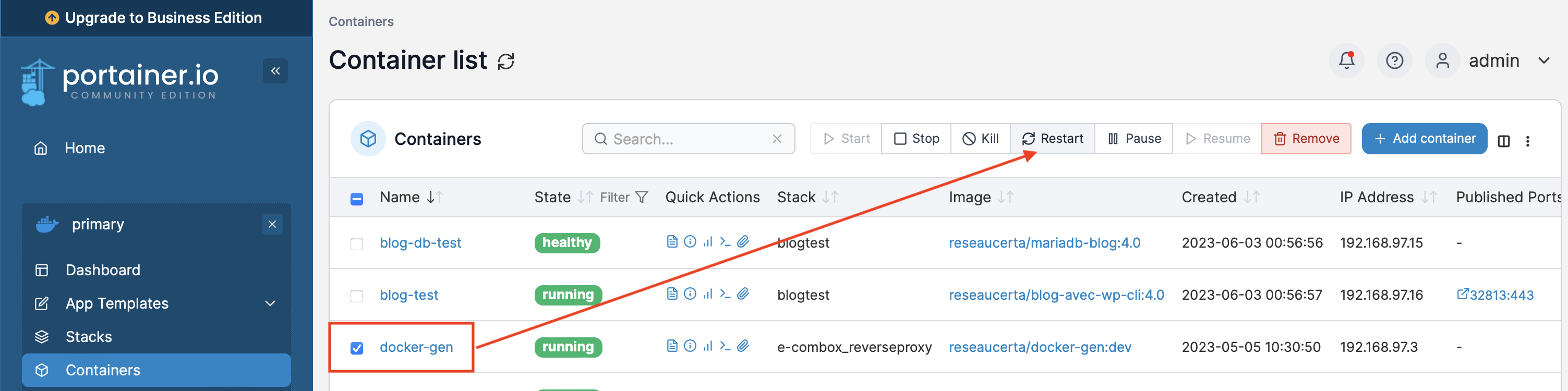Open image reseaucerta/mariadb-blog:4.0
Screen dimensions: 1568x391
click(x=1044, y=243)
